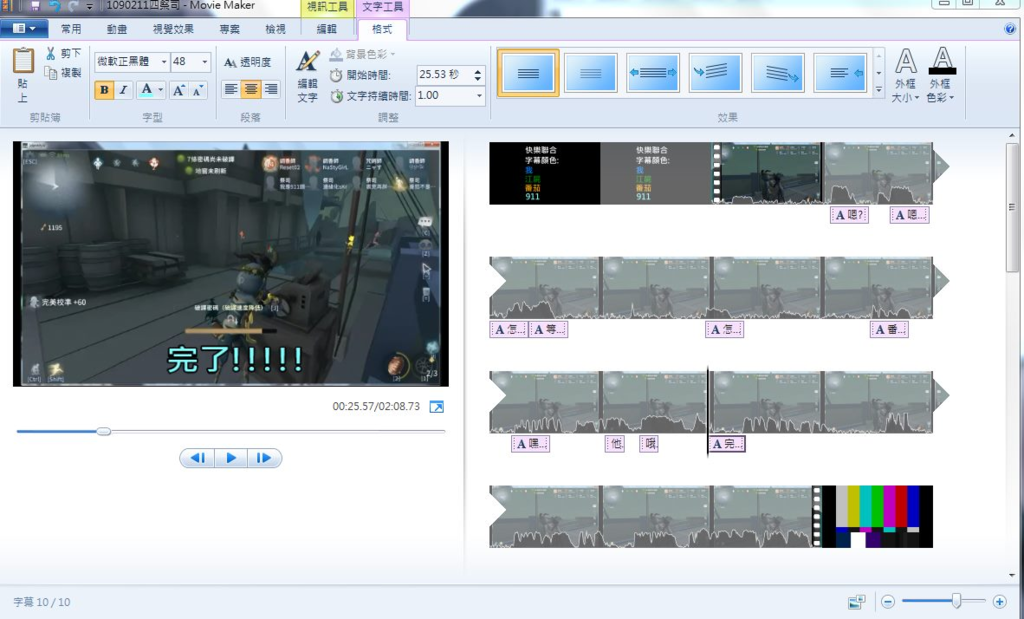Click the 背景色彩 paint bucket icon
1024x619 pixels.
(x=336, y=54)
